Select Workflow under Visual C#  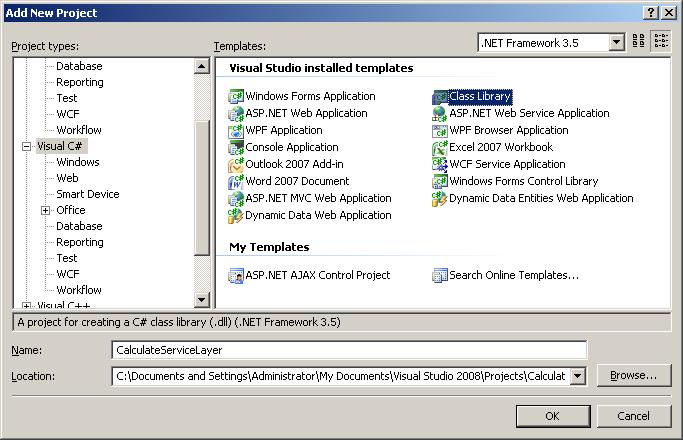coord(79,290)
